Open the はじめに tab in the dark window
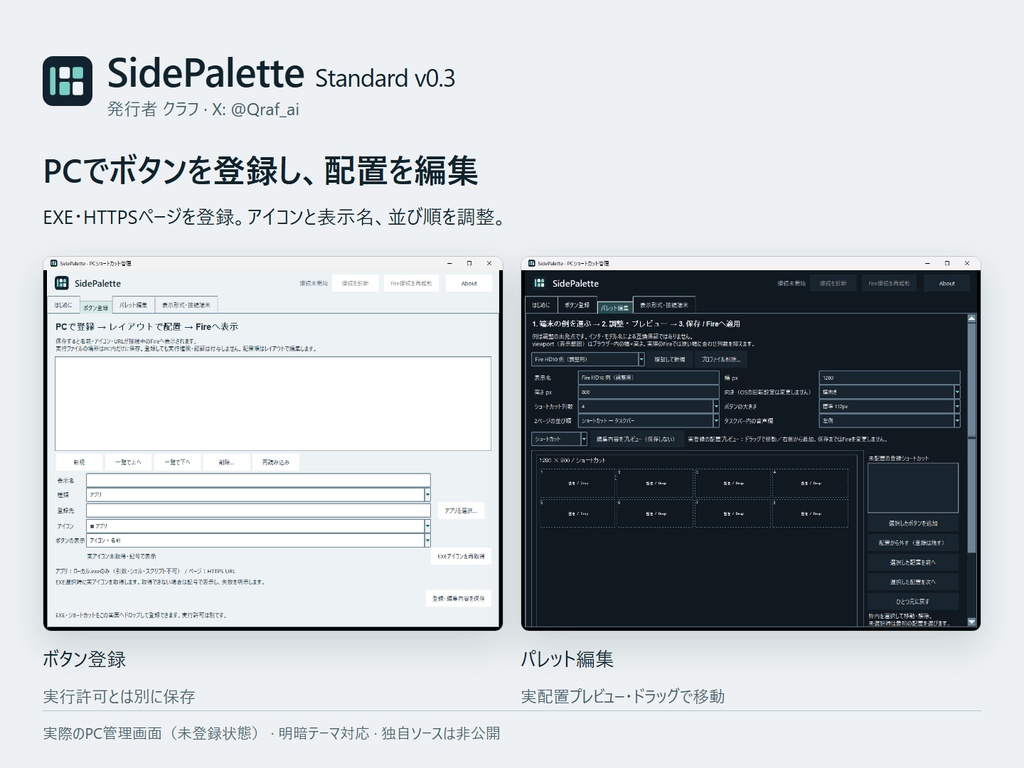Screen dimensions: 1024x768 point(541,305)
